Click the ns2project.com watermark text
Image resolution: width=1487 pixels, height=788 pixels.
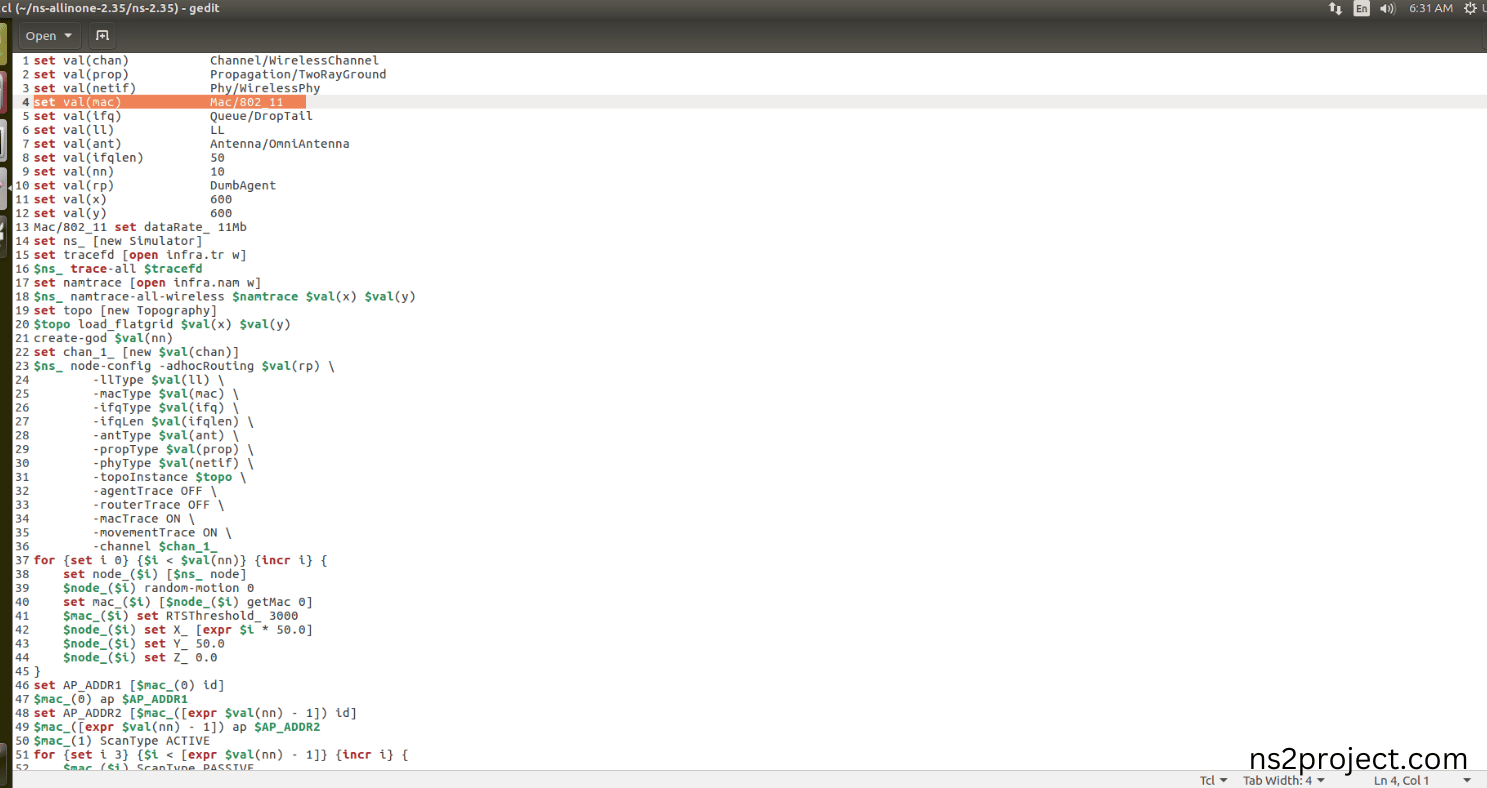pyautogui.click(x=1358, y=758)
